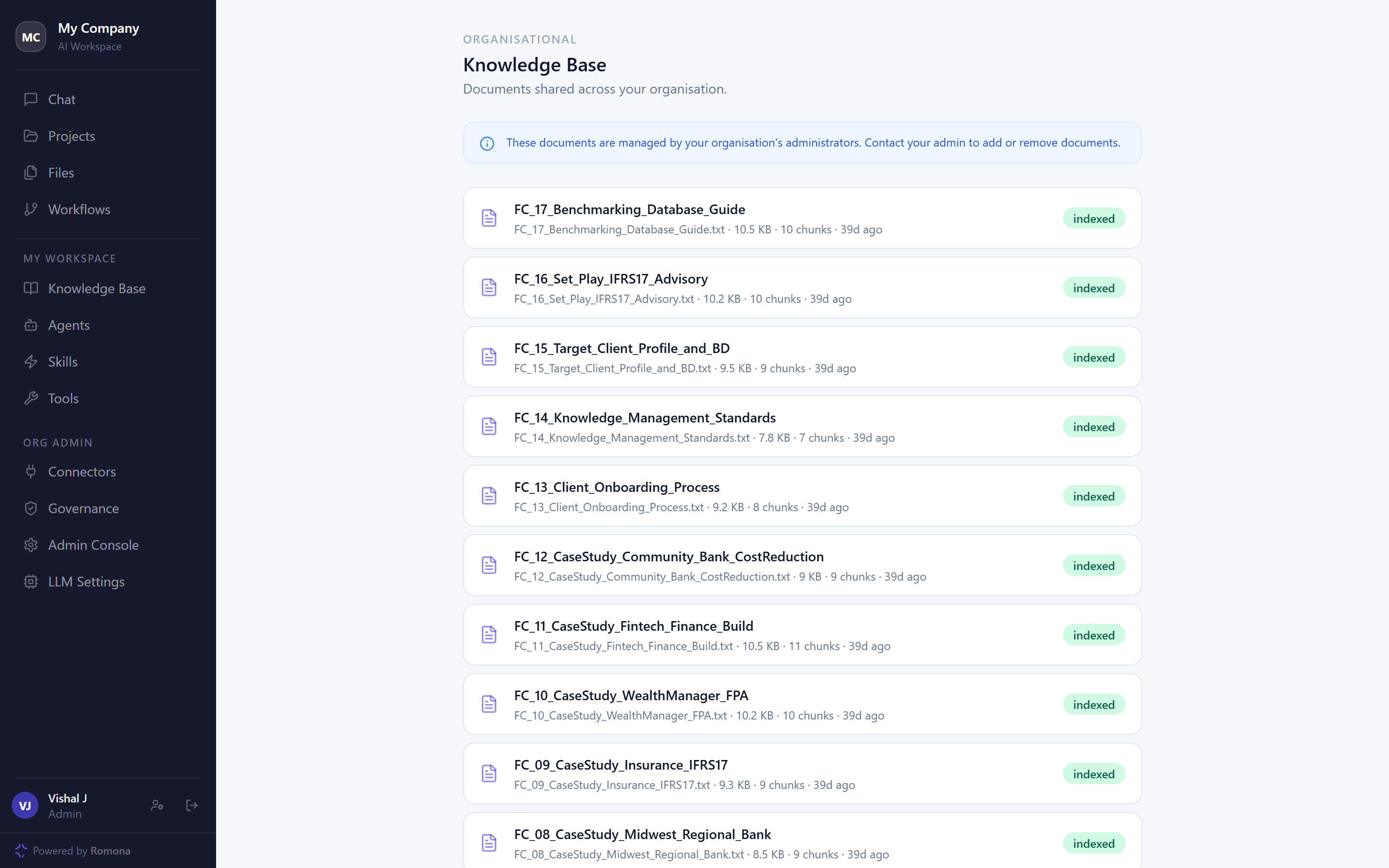Open Projects menu item
The height and width of the screenshot is (868, 1389).
pos(108,136)
